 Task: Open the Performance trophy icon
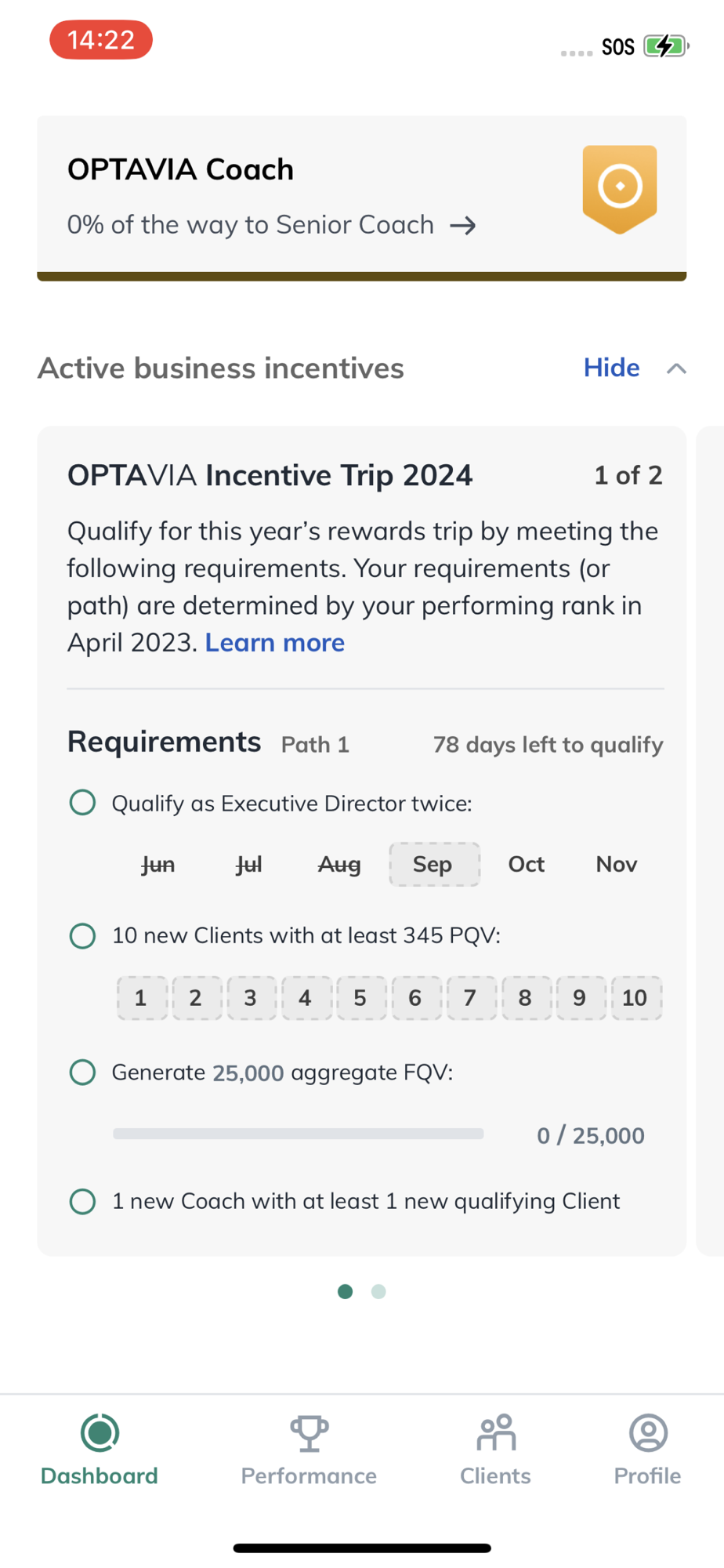coord(309,1433)
